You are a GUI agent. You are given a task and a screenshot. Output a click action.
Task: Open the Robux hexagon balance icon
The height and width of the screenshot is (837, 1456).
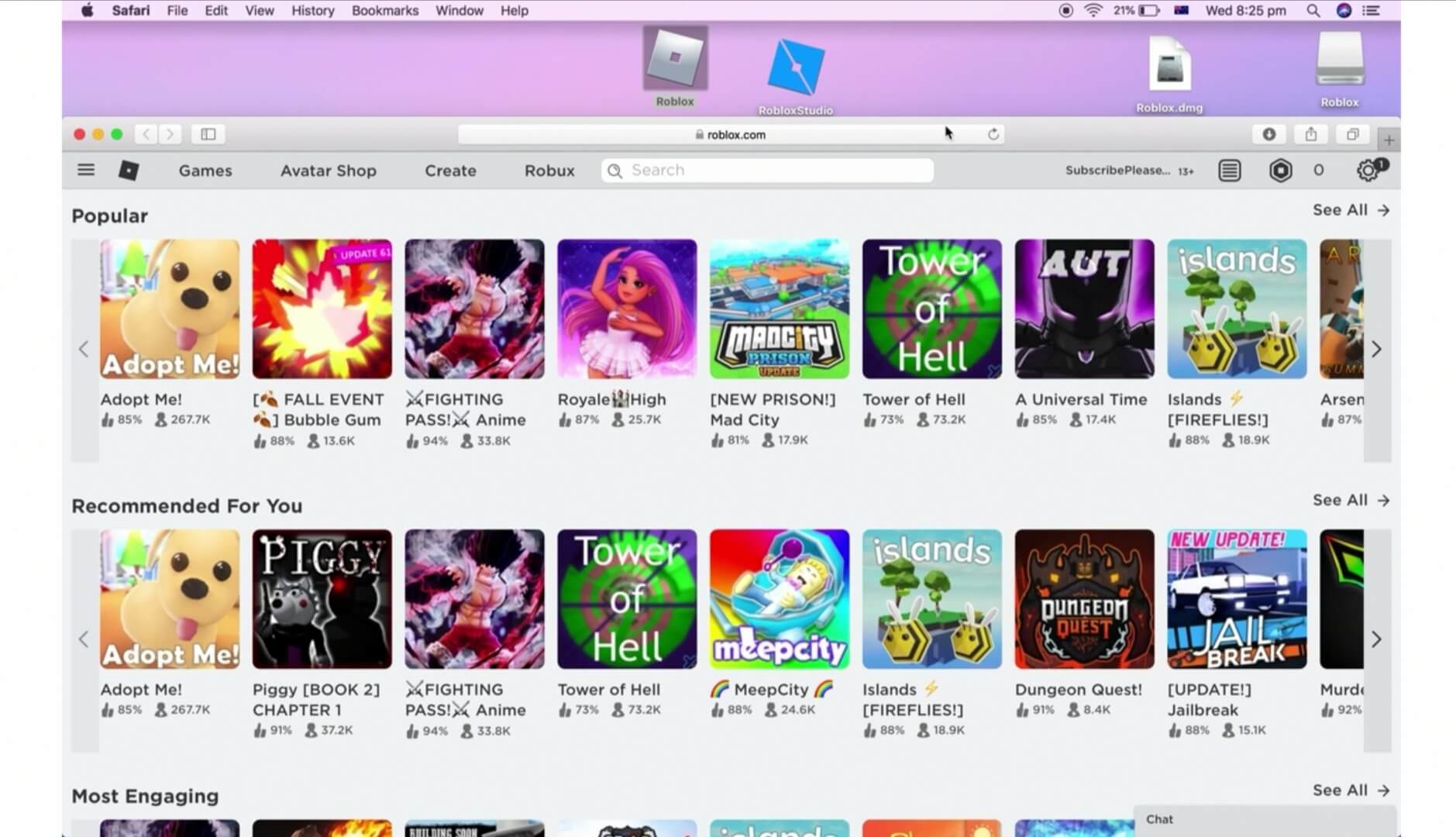click(x=1281, y=170)
